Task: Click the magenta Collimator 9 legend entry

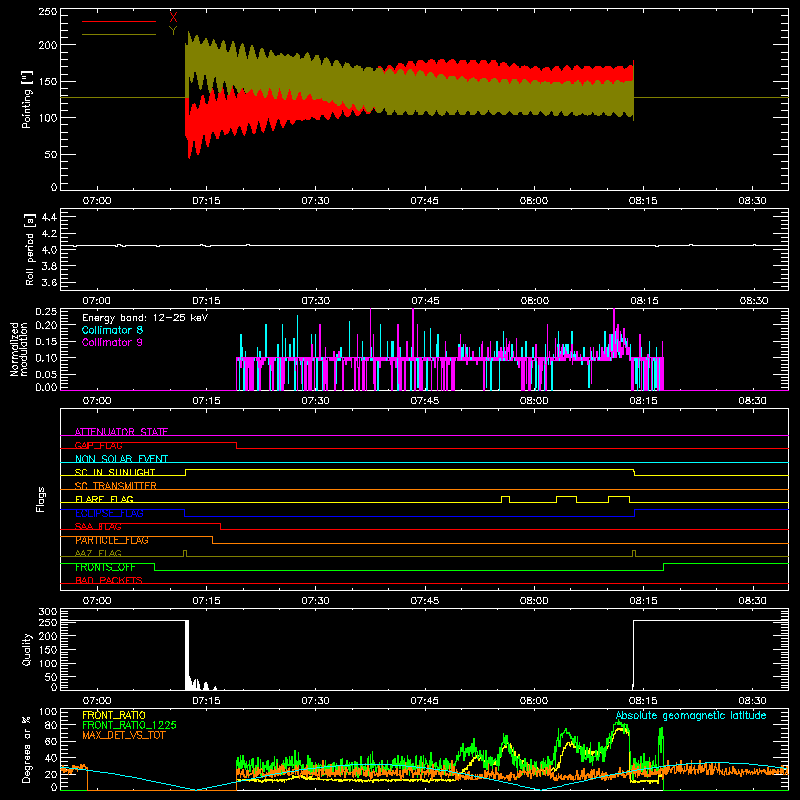Action: (x=112, y=342)
